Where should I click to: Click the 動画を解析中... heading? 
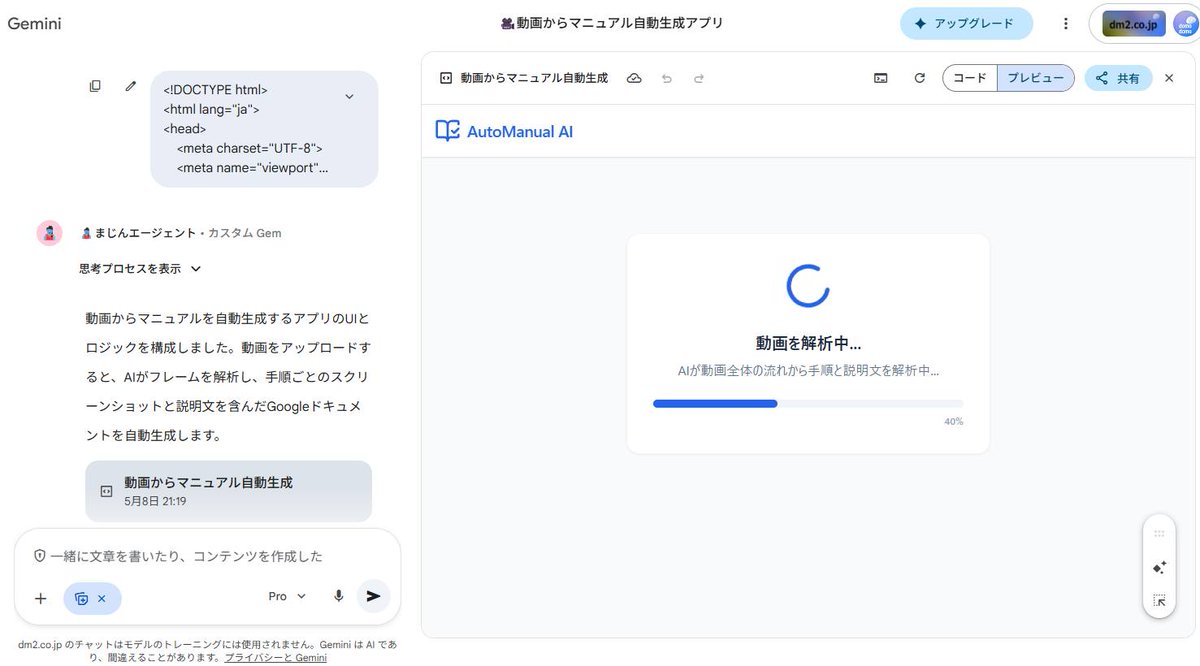click(x=808, y=343)
